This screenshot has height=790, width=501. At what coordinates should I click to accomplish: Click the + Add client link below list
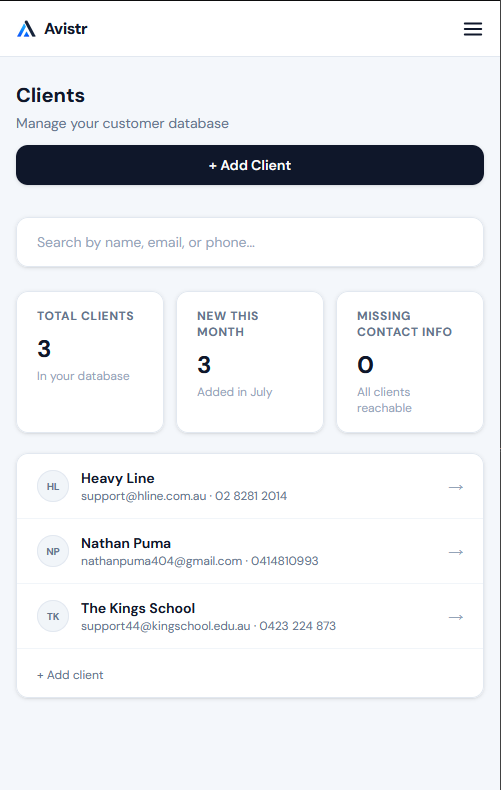click(70, 675)
